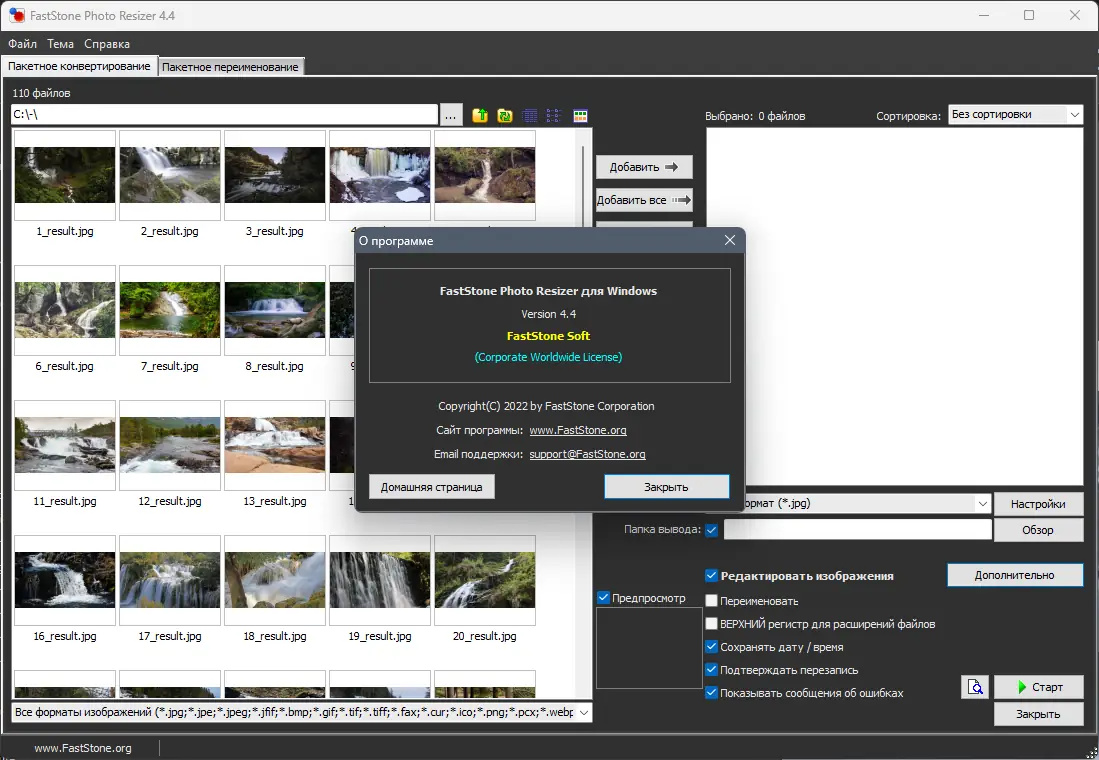Open the www.FastStone.org website link
The image size is (1099, 760).
(x=578, y=430)
